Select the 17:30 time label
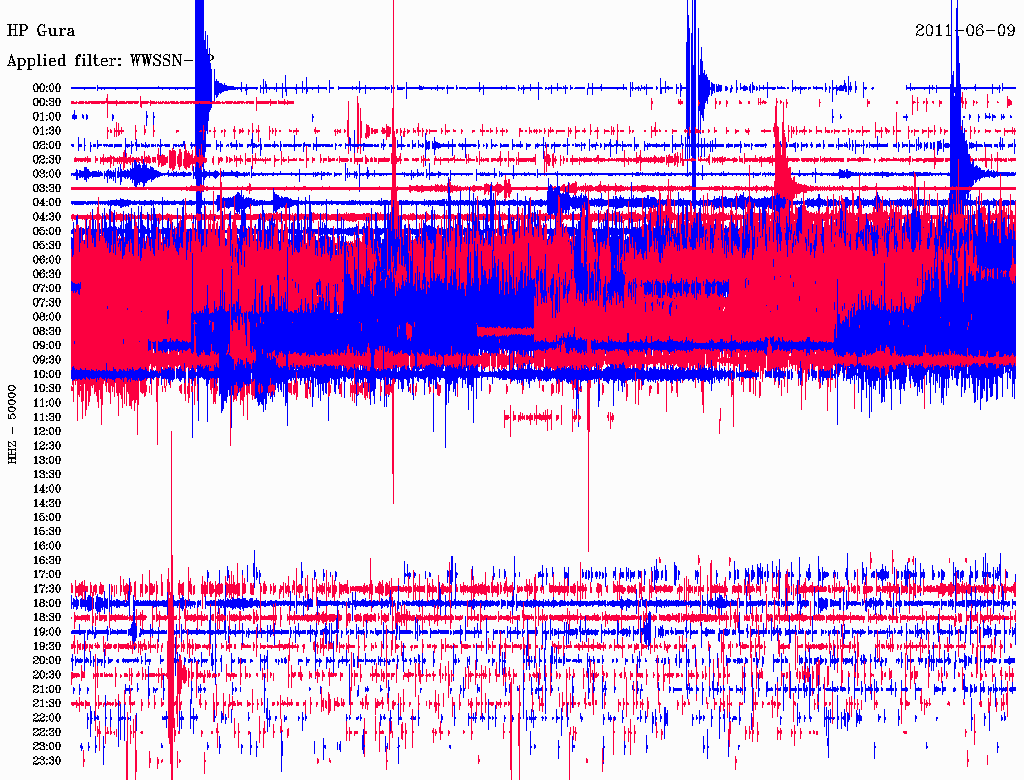Viewport: 1024px width, 780px height. pos(47,589)
